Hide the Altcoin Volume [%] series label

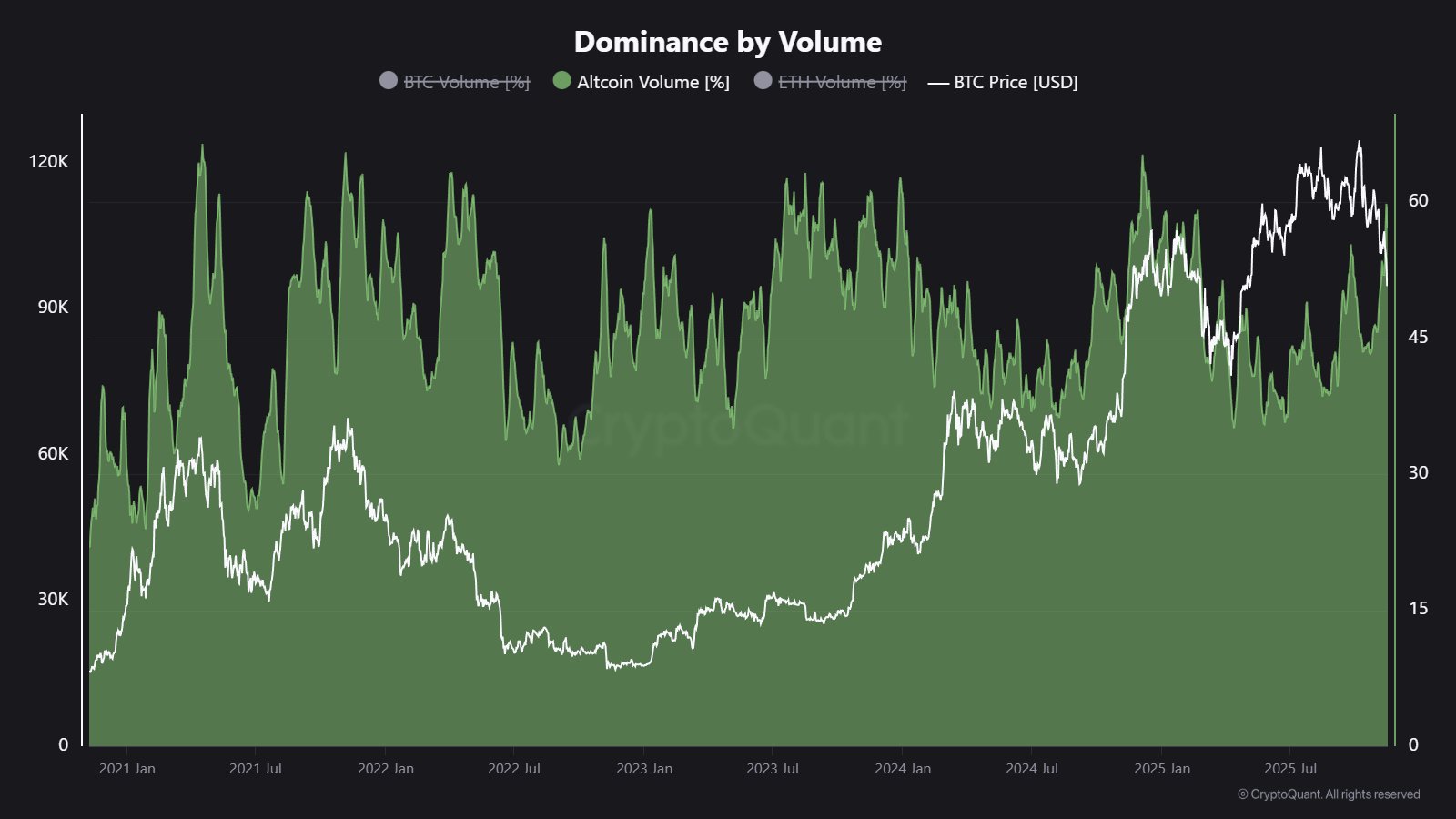pos(653,82)
